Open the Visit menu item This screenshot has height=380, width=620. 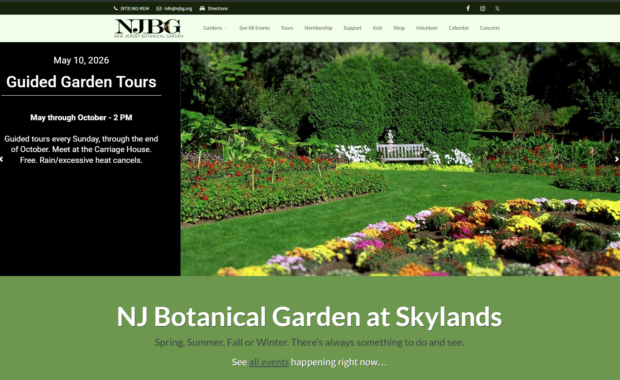377,28
